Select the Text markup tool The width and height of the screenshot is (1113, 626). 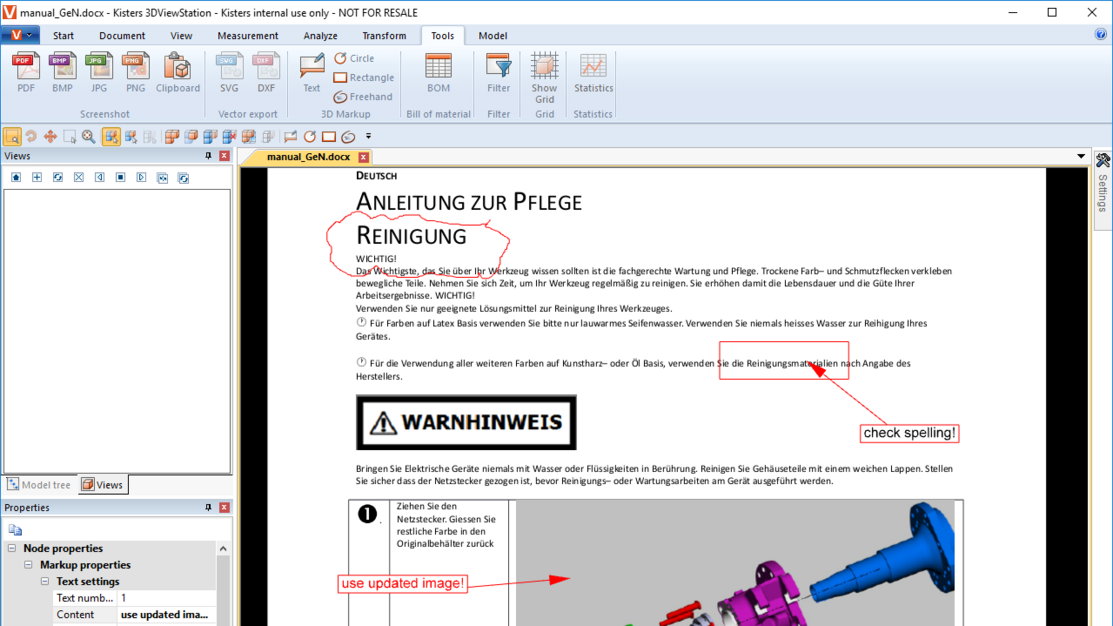point(312,72)
